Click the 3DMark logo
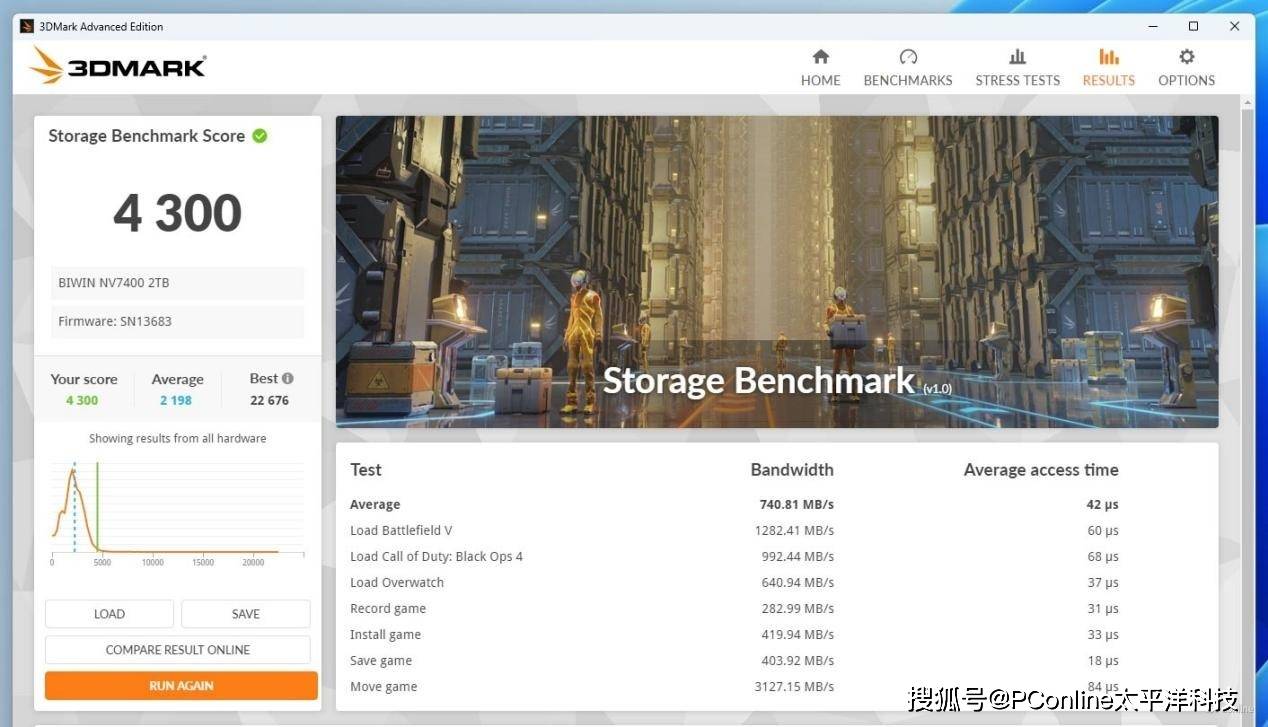The width and height of the screenshot is (1268, 727). coord(117,66)
